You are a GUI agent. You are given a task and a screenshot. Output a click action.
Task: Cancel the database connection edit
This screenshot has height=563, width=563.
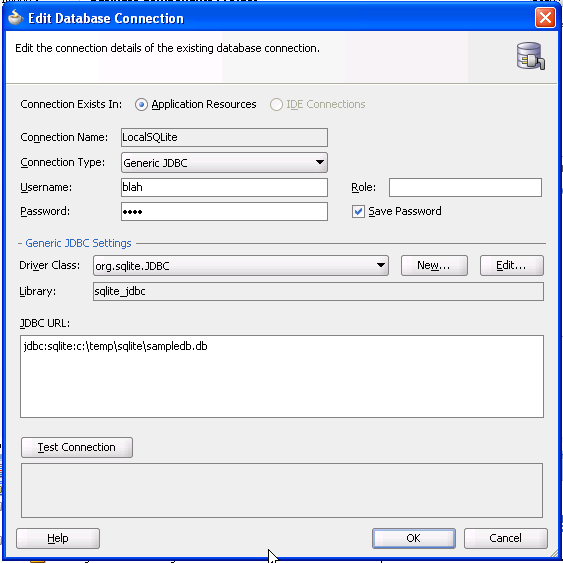[x=506, y=538]
